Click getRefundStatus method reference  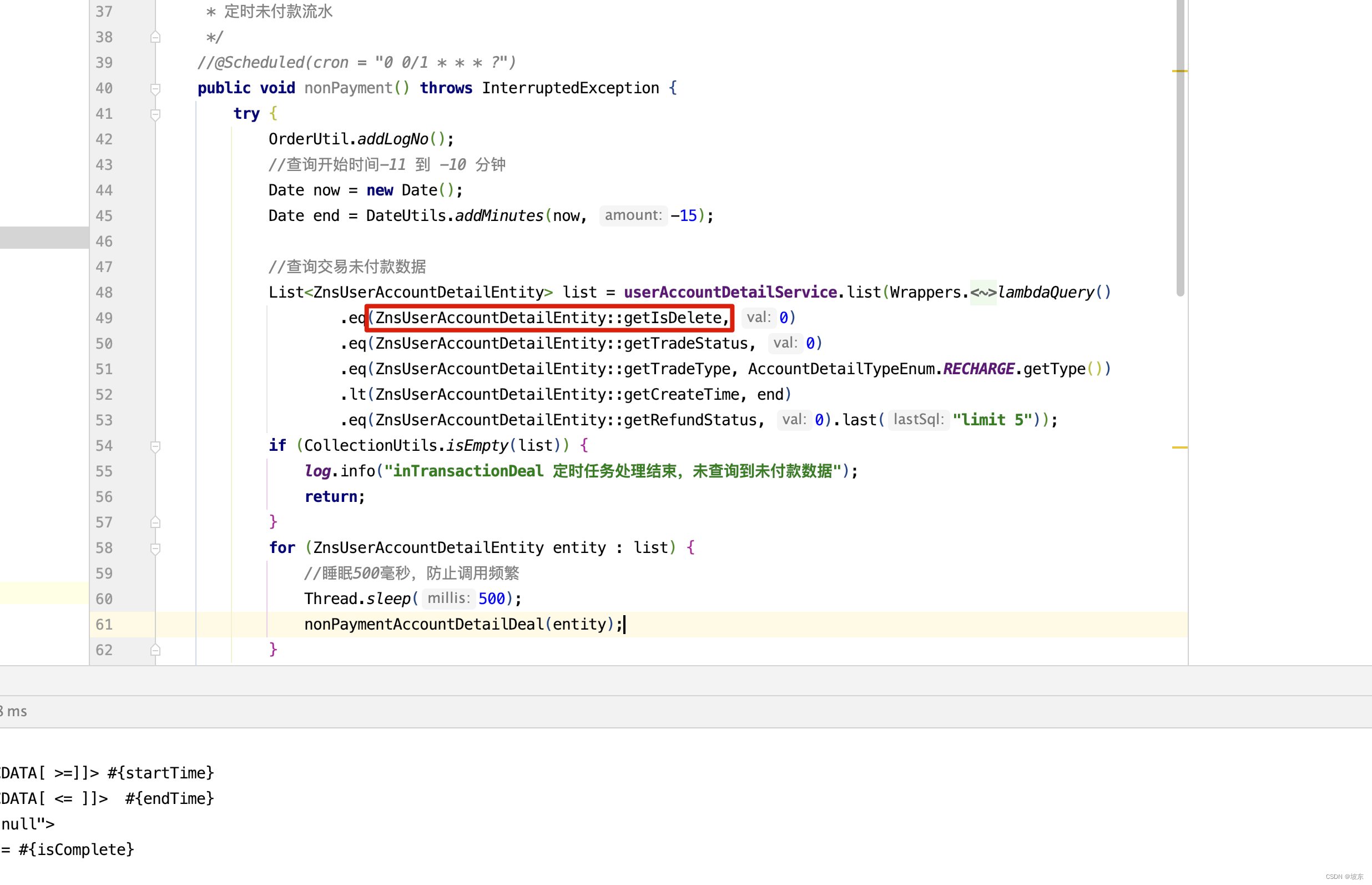pos(690,420)
